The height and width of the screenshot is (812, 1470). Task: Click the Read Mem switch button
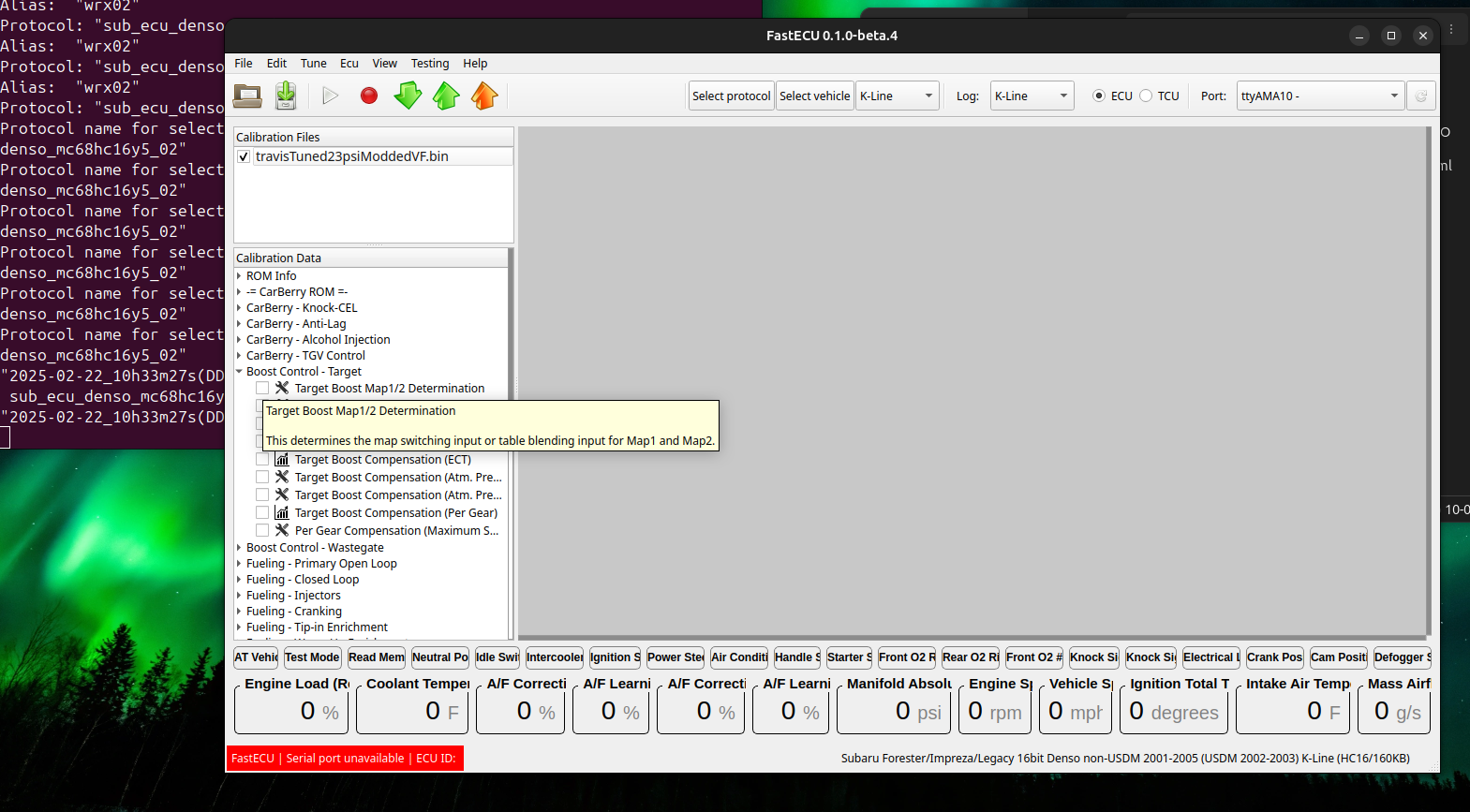coord(377,657)
